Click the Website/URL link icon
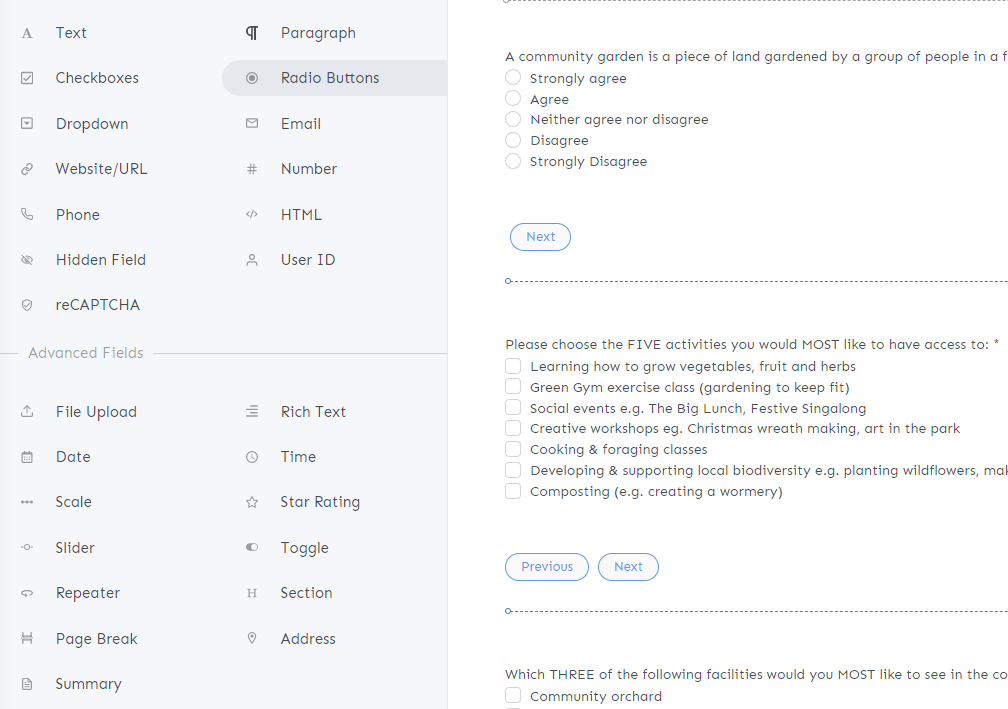The height and width of the screenshot is (709, 1008). [27, 169]
